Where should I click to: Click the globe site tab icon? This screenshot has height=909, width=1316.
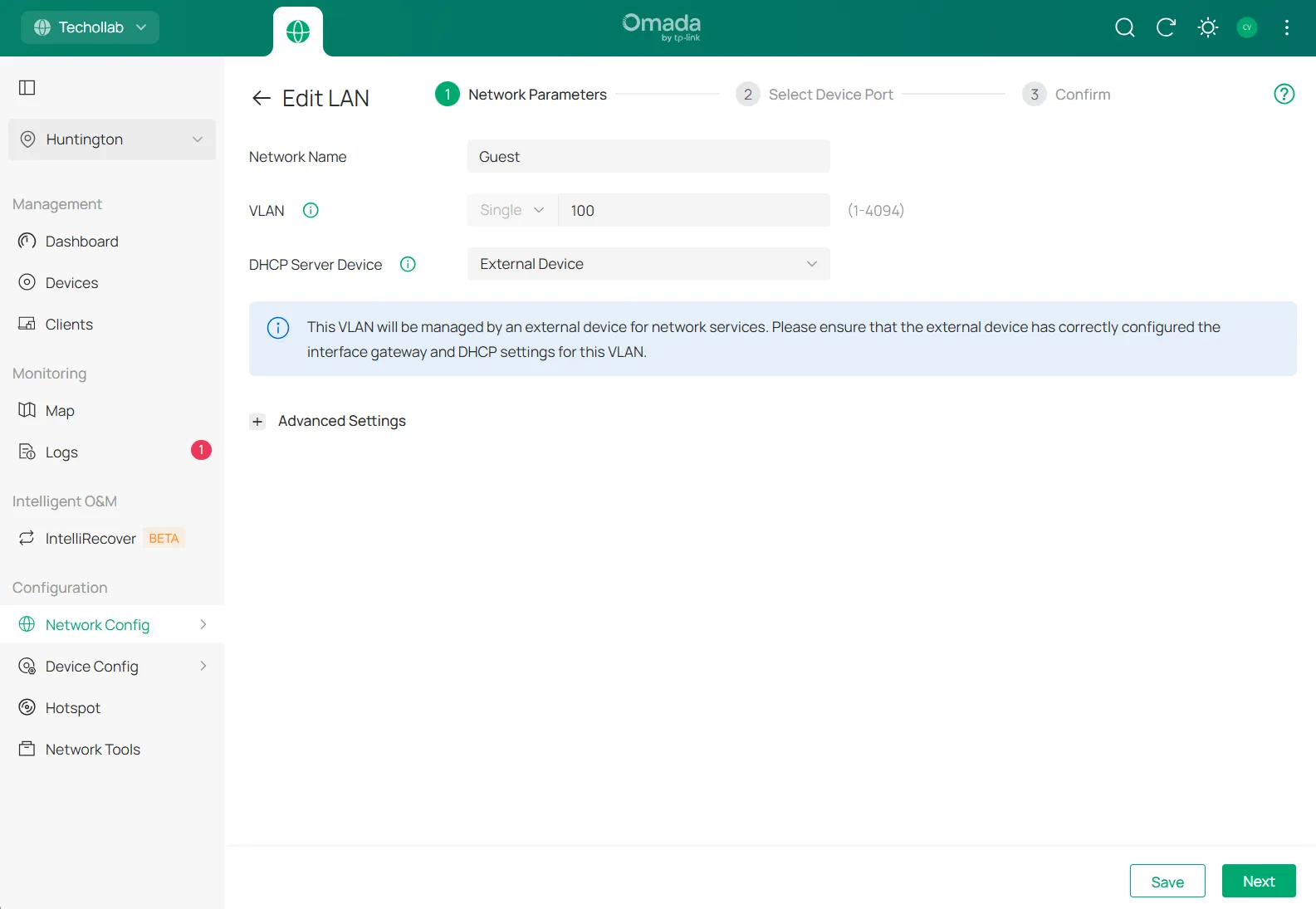coord(298,32)
